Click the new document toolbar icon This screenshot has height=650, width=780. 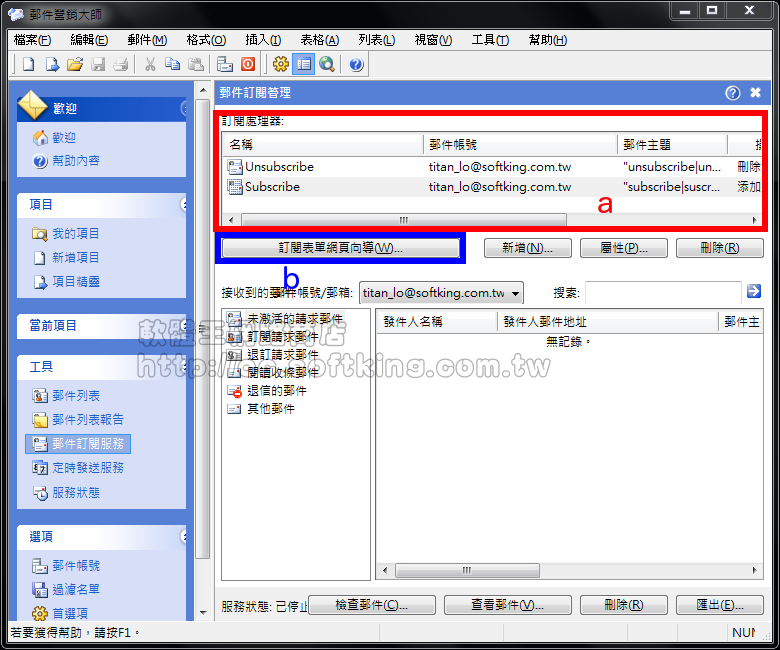tap(28, 65)
